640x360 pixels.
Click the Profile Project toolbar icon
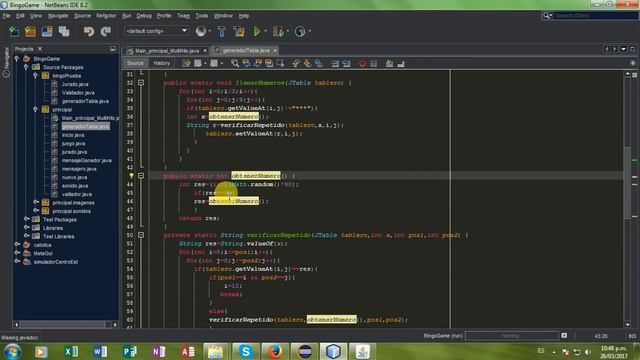tap(300, 31)
